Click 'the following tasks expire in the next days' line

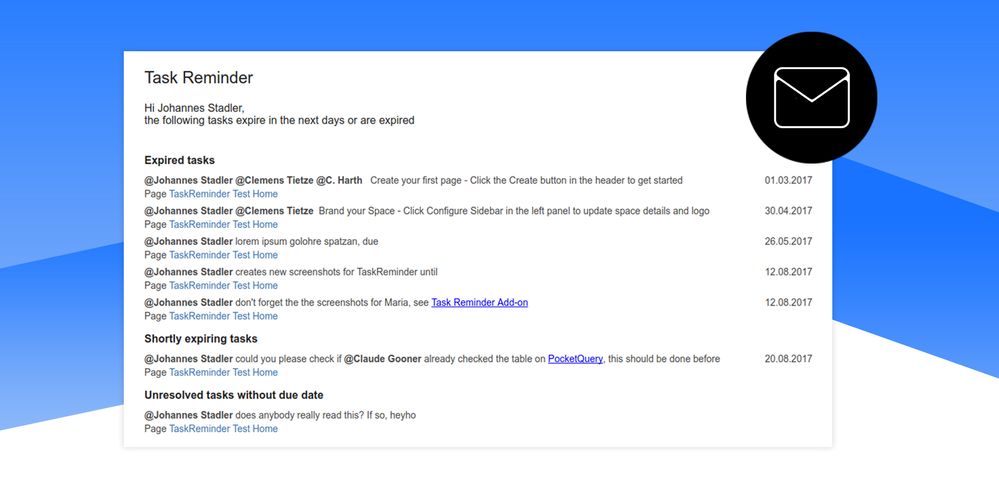click(x=279, y=120)
